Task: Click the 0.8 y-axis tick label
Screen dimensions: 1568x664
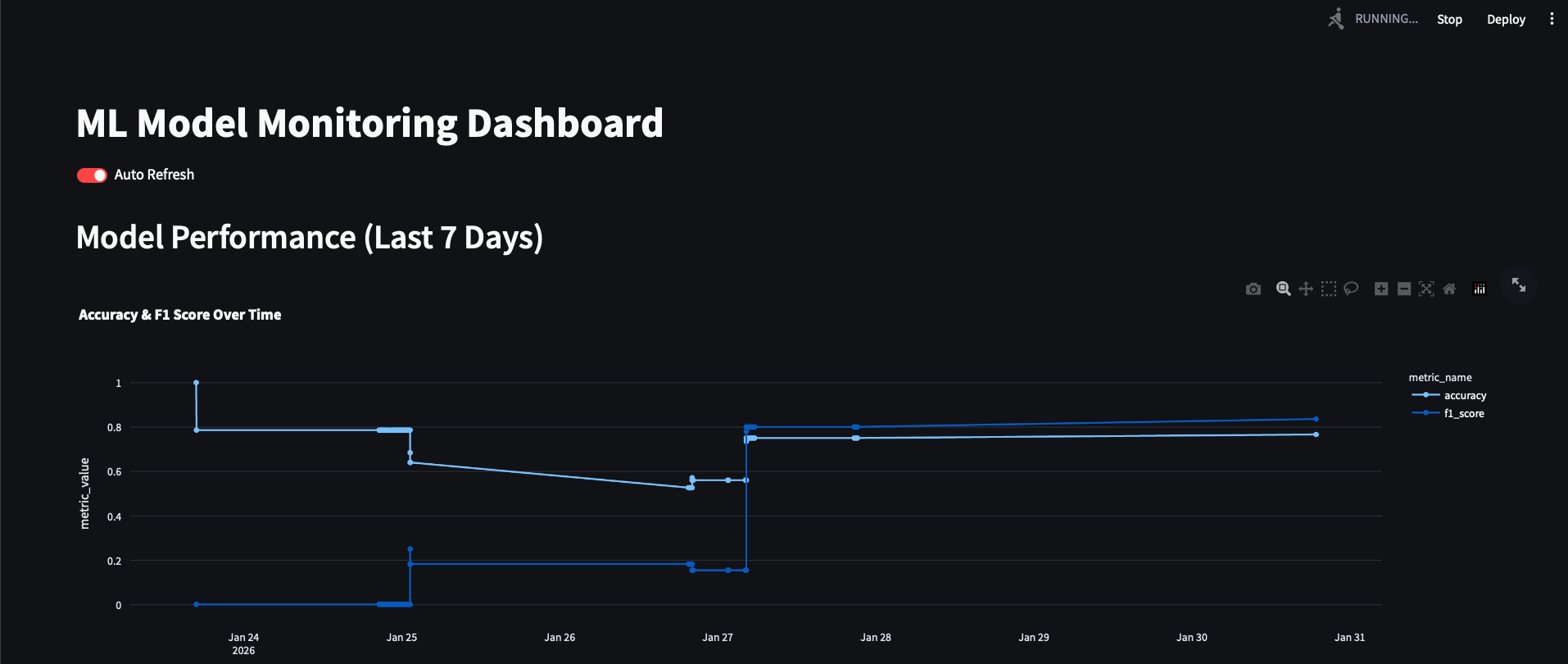Action: (x=114, y=427)
